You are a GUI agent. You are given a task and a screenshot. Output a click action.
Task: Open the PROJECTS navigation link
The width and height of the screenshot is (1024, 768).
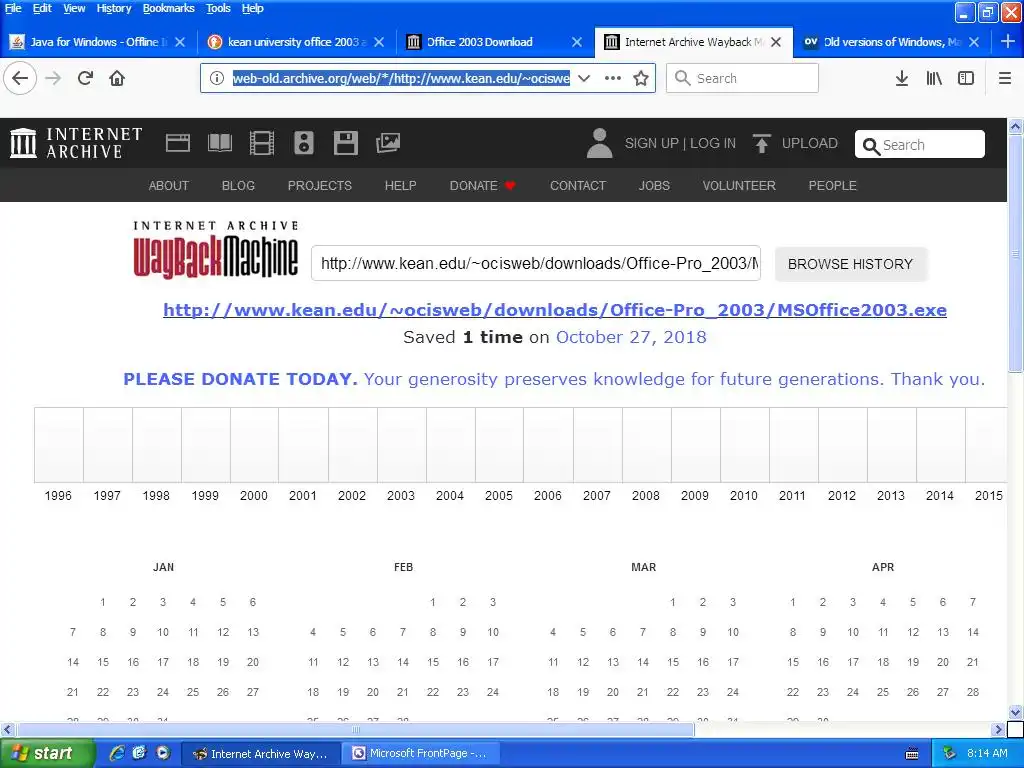[x=319, y=185]
